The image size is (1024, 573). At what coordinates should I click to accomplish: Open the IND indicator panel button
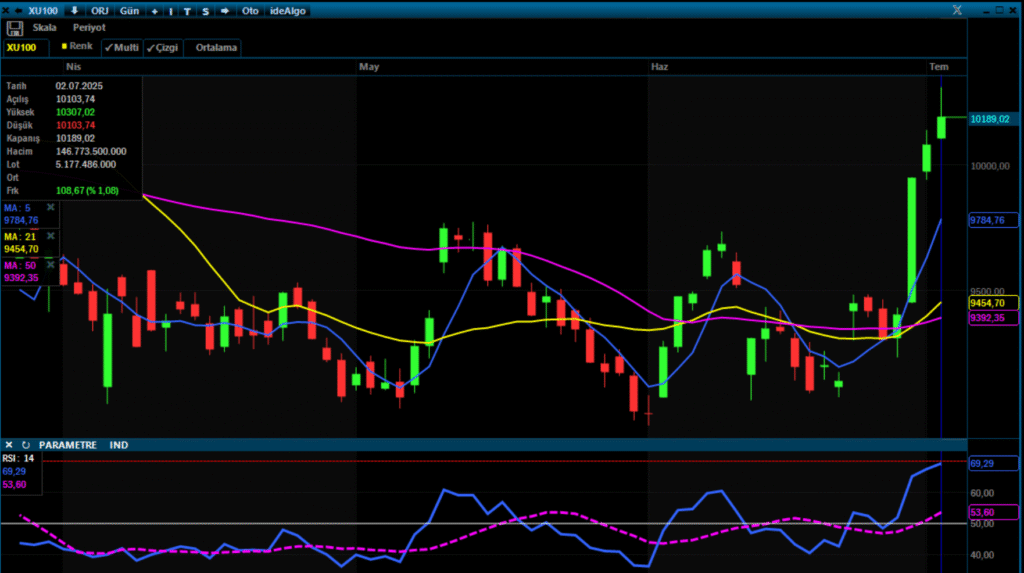[x=119, y=445]
